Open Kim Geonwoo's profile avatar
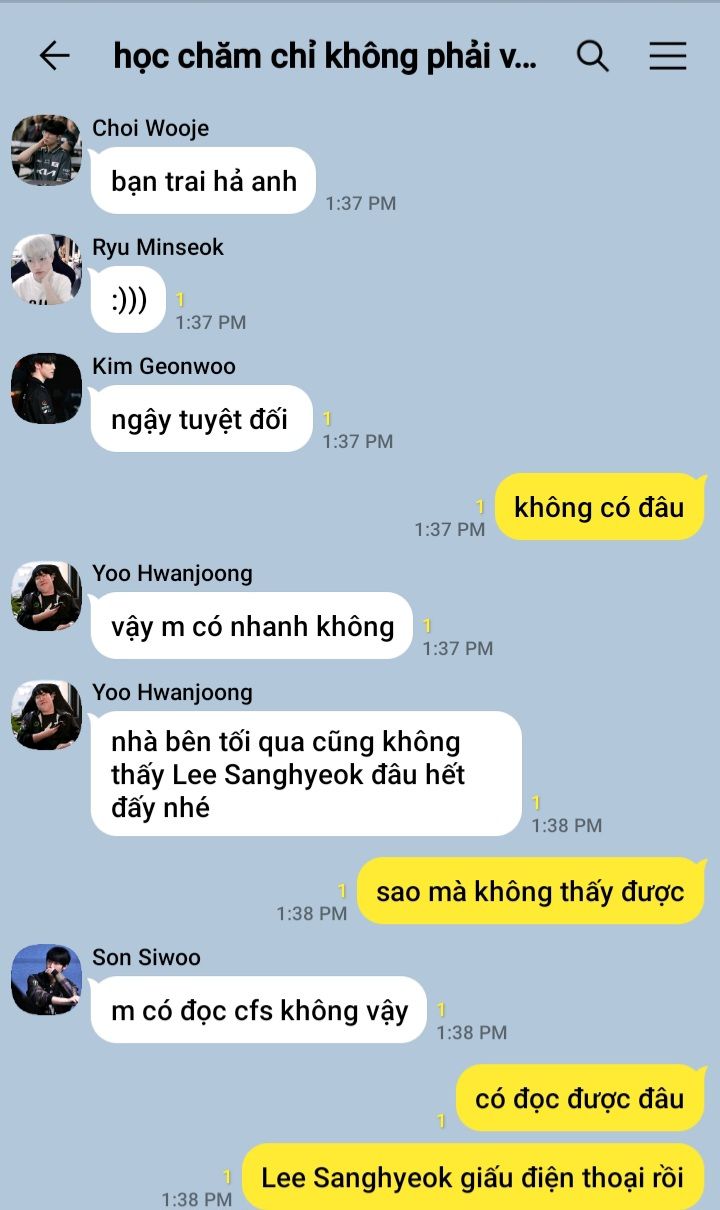The height and width of the screenshot is (1210, 720). (x=46, y=388)
